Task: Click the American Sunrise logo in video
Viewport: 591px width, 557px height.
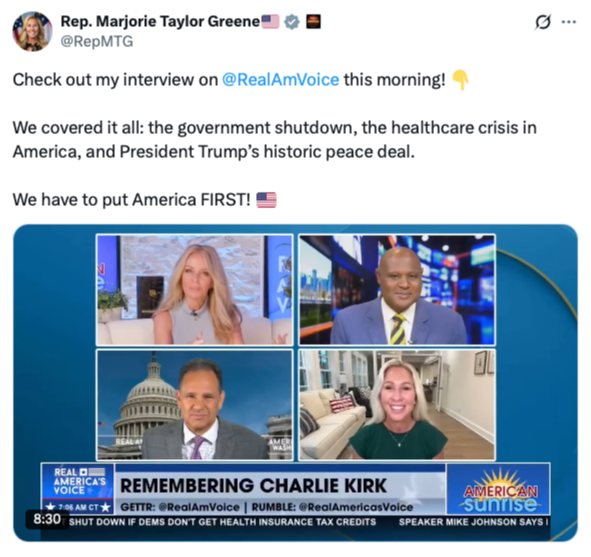Action: tap(499, 489)
